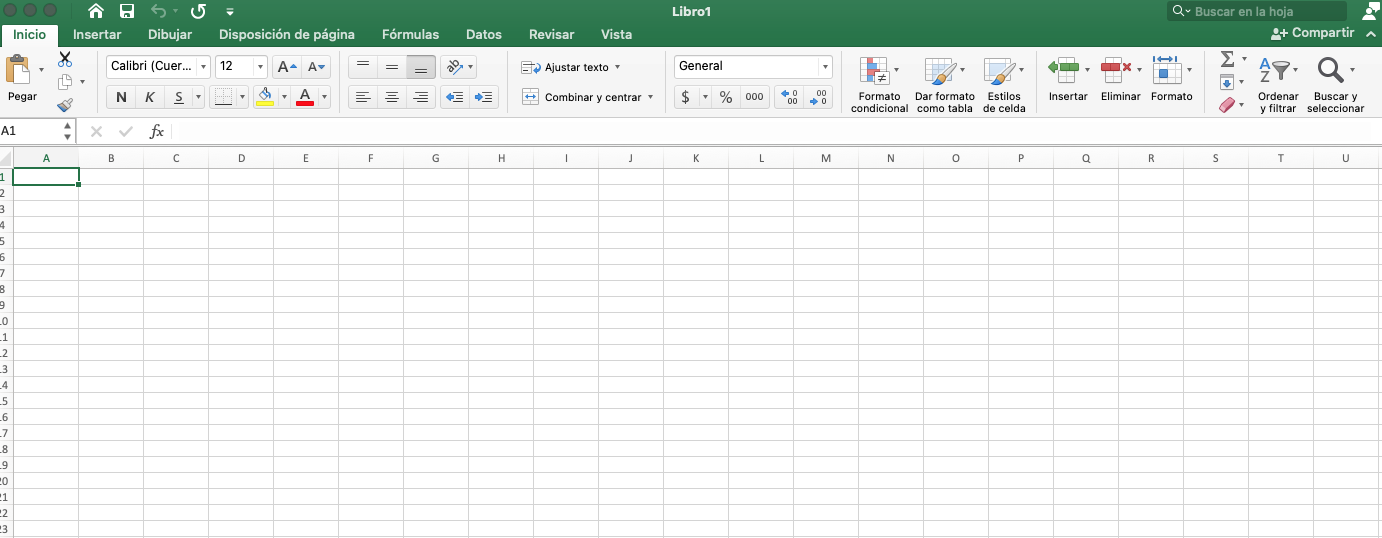Align text to top of cell
The width and height of the screenshot is (1382, 538).
363,67
